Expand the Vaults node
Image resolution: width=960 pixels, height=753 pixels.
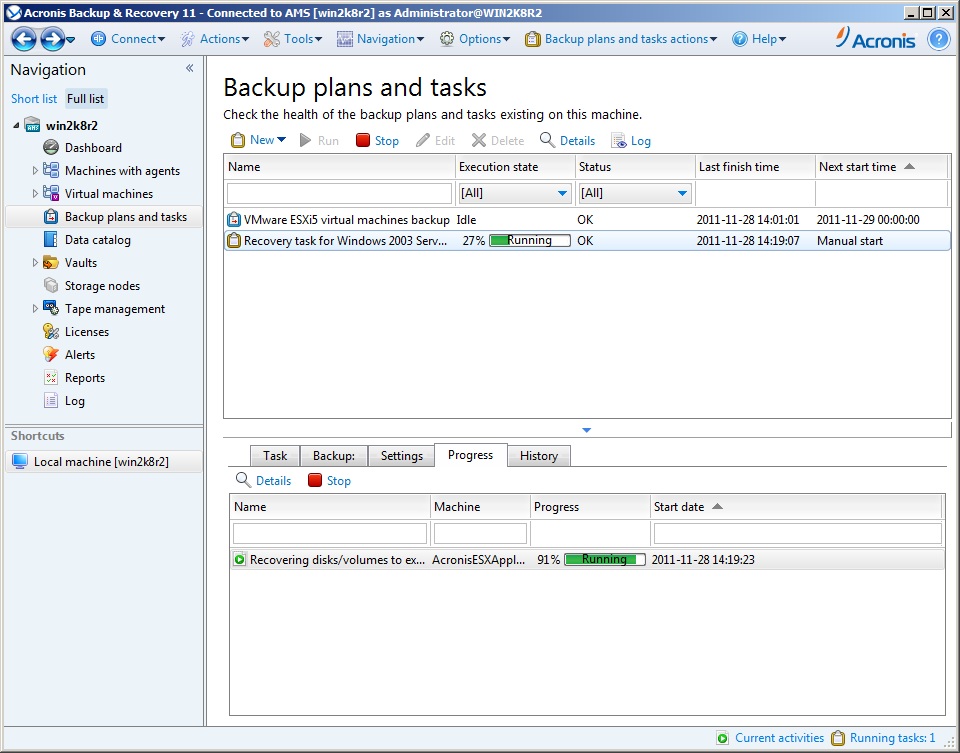[35, 263]
